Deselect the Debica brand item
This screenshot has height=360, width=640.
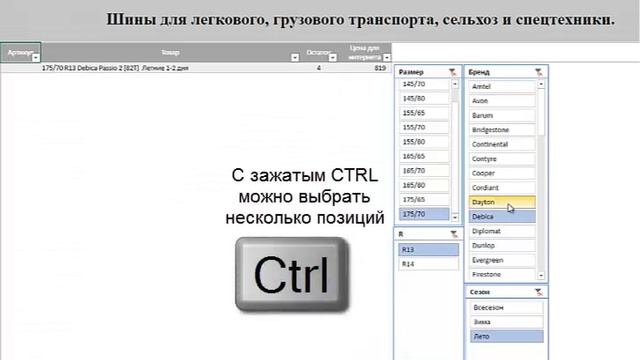[x=502, y=217]
